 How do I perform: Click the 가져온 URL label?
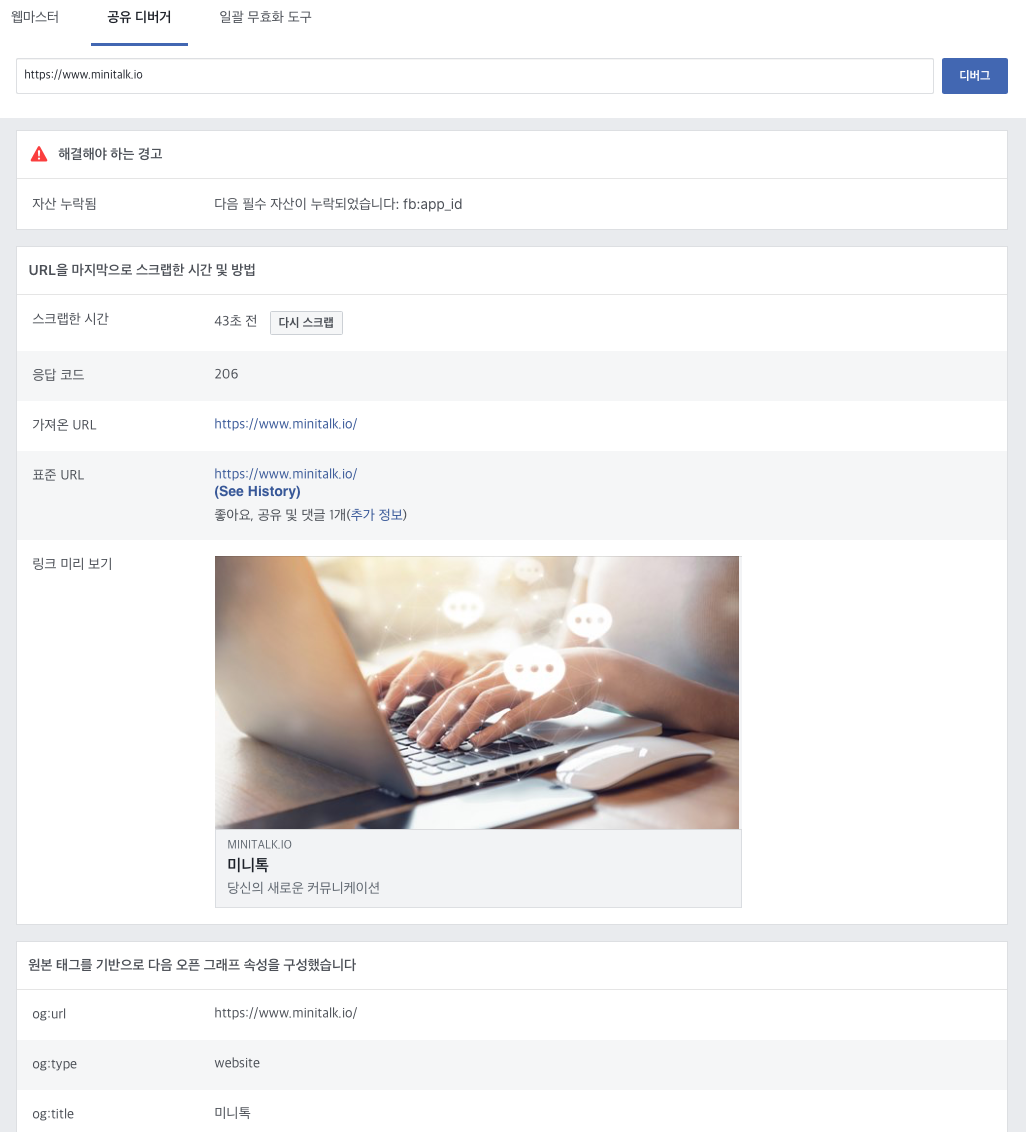[64, 424]
